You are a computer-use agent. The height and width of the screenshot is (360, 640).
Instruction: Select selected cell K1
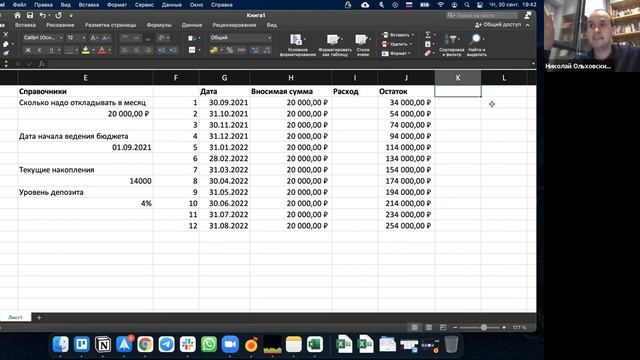coord(458,91)
